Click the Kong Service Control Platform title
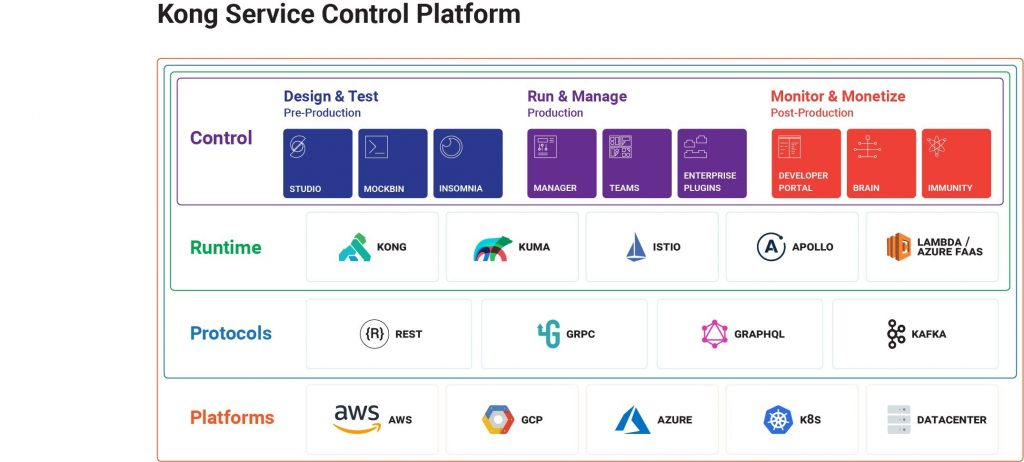Viewport: 1024px width, 462px height. [x=339, y=14]
